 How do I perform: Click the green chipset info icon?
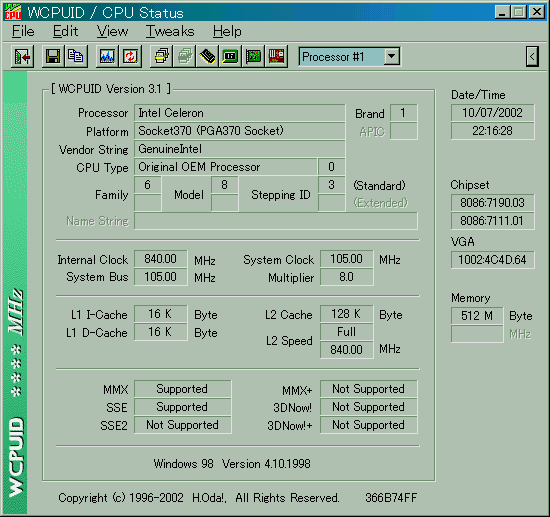pyautogui.click(x=230, y=56)
